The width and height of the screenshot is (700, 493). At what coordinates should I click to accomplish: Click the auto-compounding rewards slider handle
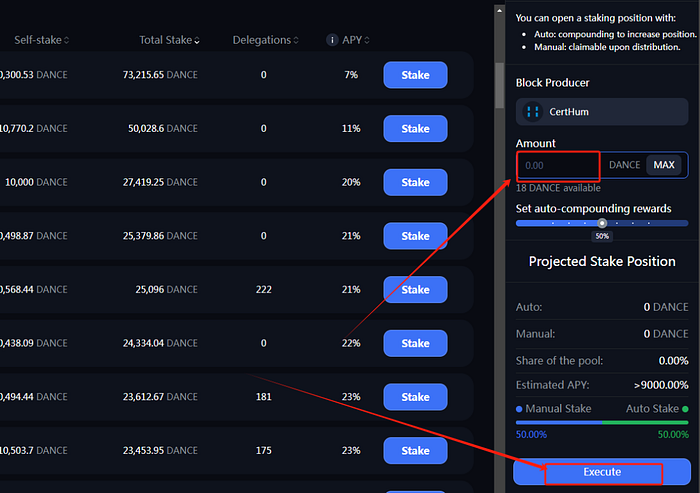pyautogui.click(x=602, y=223)
